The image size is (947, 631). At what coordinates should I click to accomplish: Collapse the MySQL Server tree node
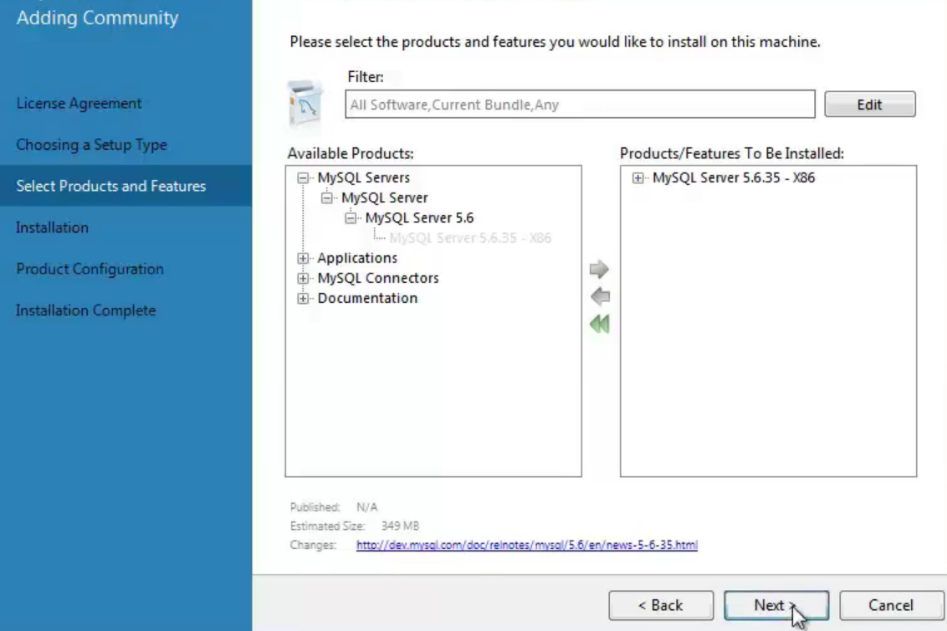pyautogui.click(x=327, y=197)
